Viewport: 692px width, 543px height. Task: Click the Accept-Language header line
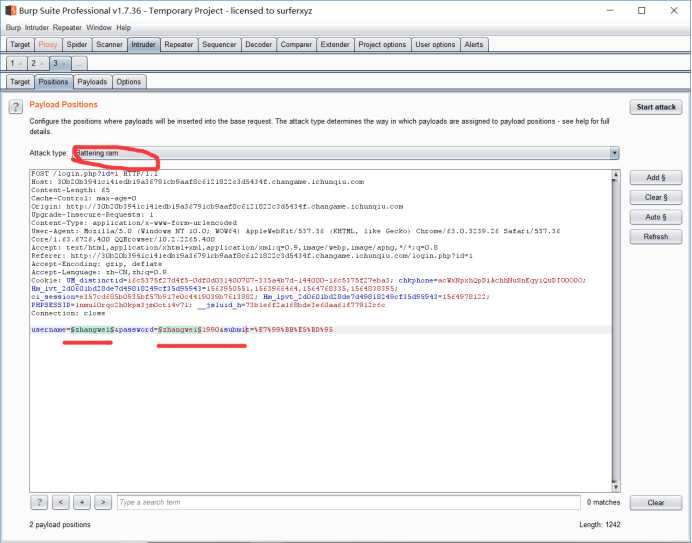pos(99,272)
